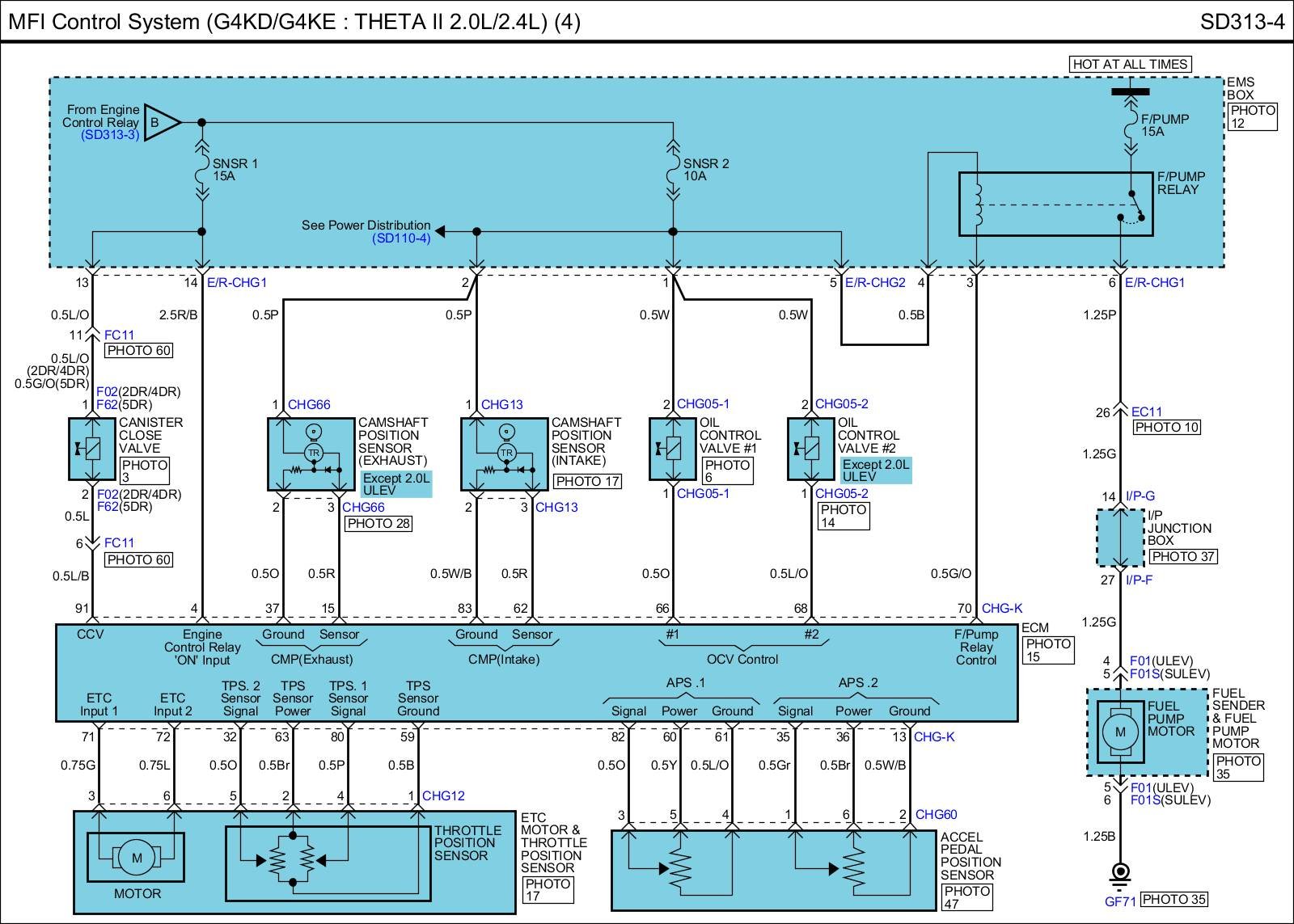Click the Oil Control Valve #1 symbol

click(673, 449)
